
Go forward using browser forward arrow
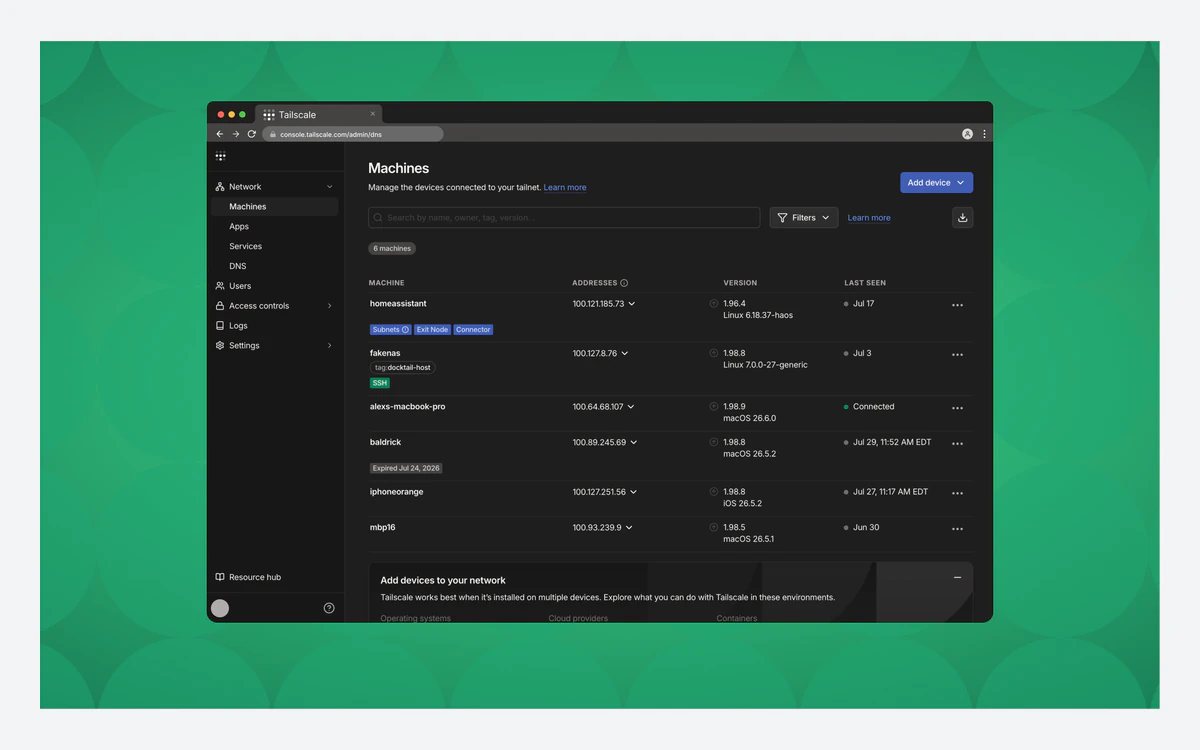[x=236, y=134]
